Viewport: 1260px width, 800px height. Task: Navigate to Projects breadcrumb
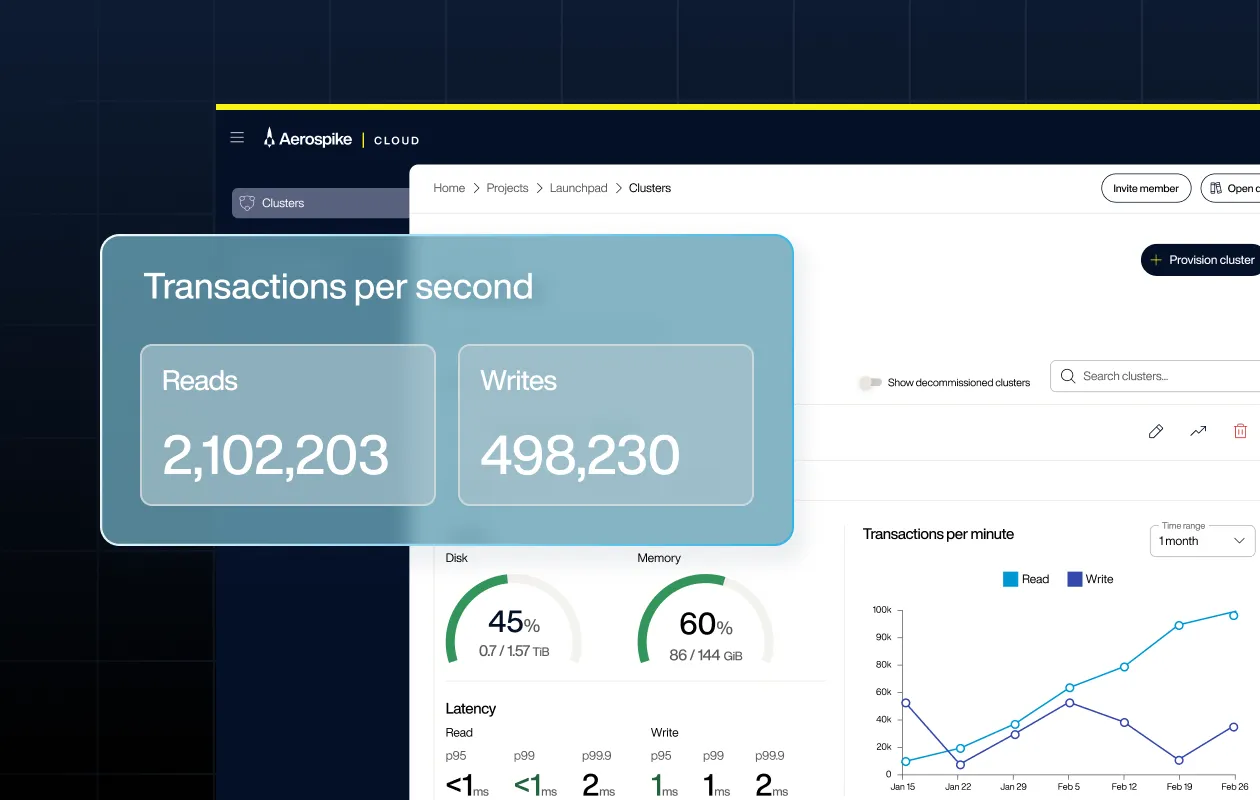[507, 188]
